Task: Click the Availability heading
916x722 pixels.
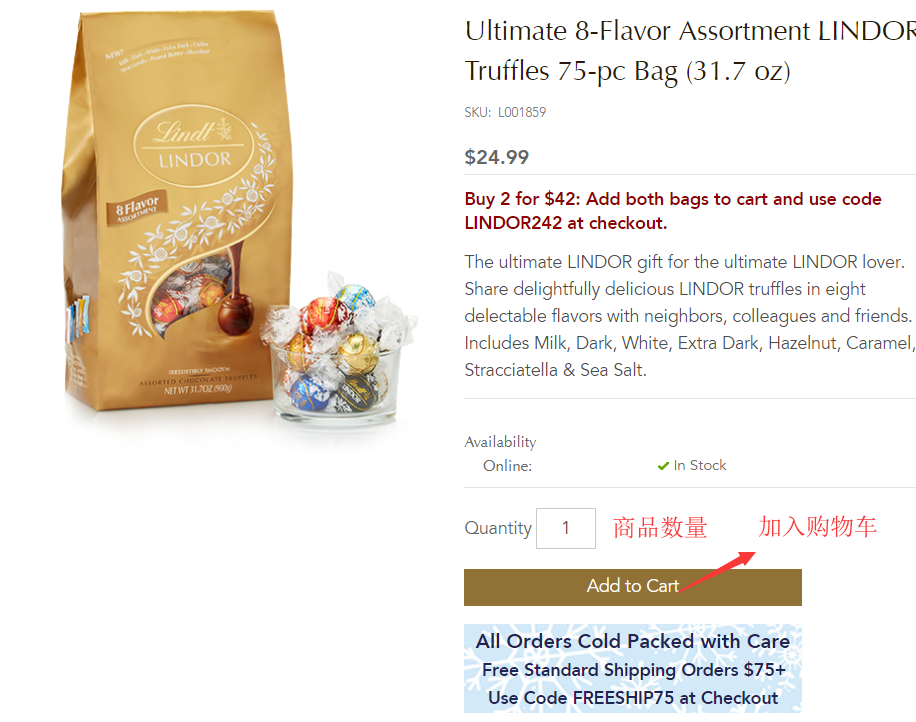Action: pyautogui.click(x=500, y=442)
